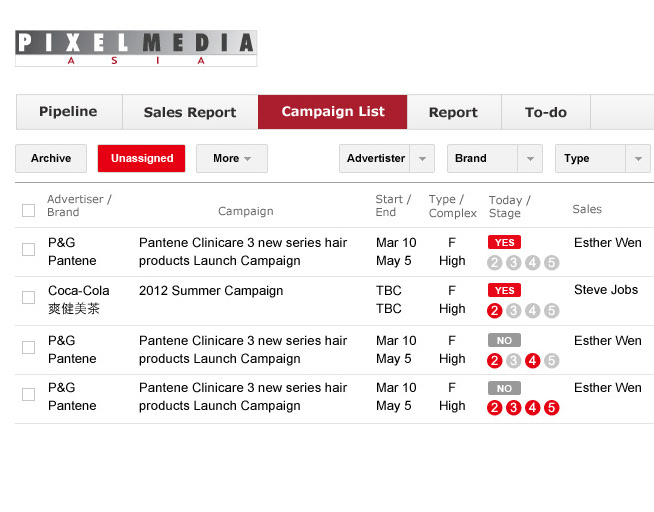Click stage 3 circle in Coca-Cola row
The height and width of the screenshot is (512, 654).
coord(513,311)
